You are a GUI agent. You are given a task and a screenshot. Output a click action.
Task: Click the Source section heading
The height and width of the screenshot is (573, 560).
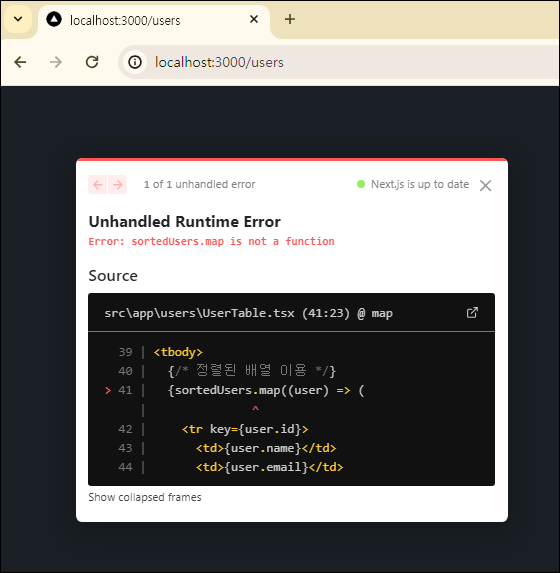pyautogui.click(x=113, y=276)
